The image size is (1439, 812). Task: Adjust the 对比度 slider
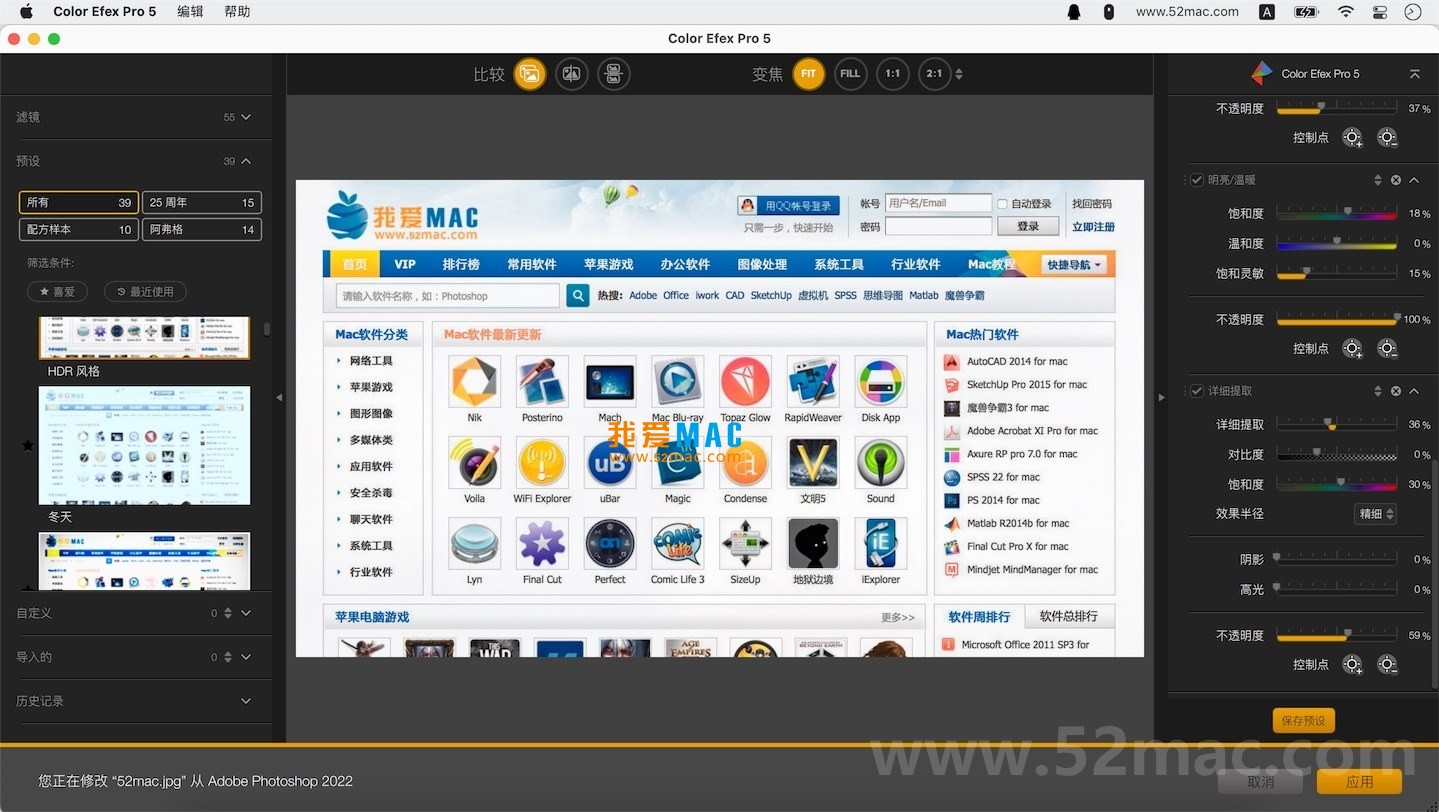[1337, 455]
